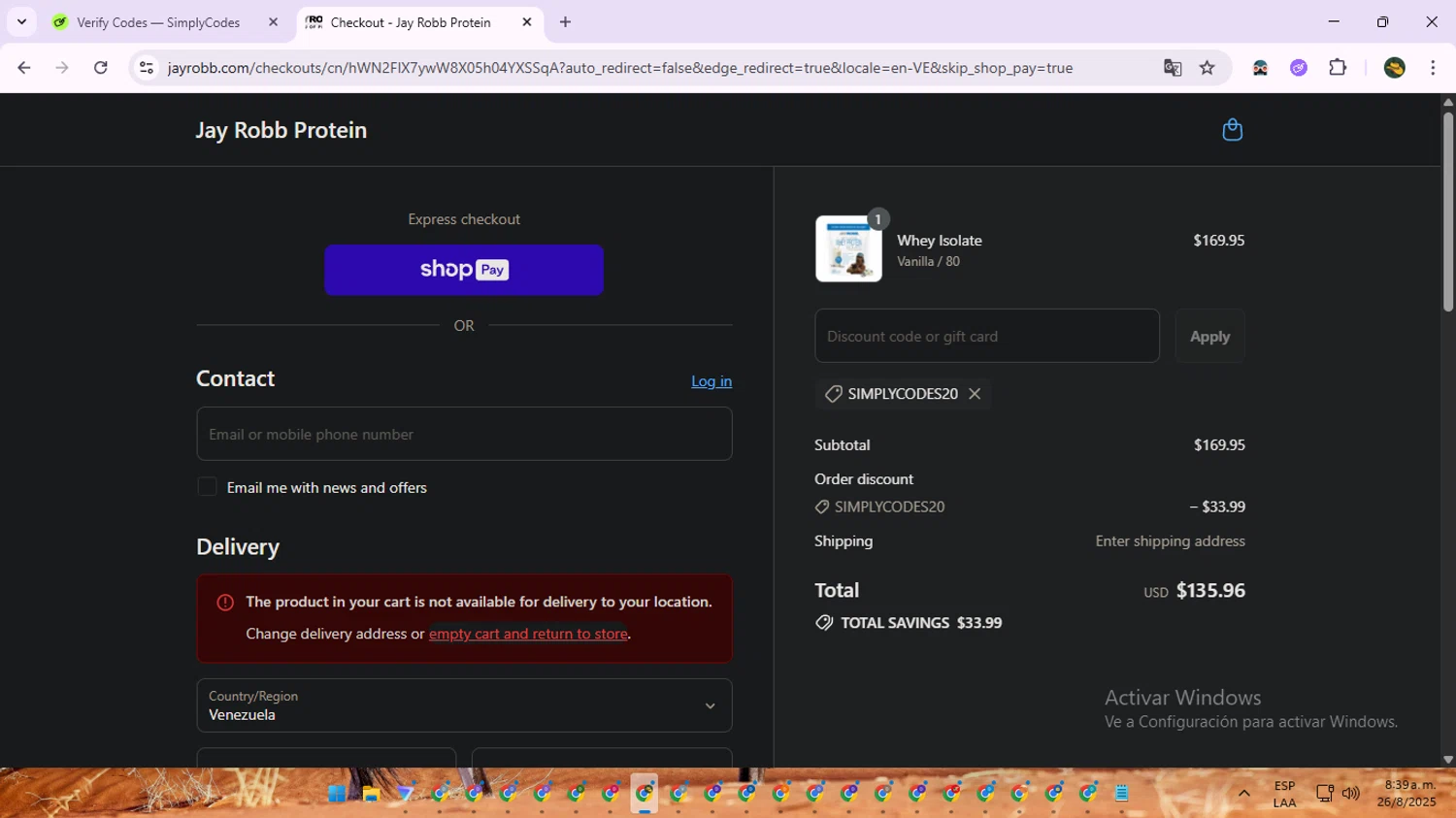The width and height of the screenshot is (1456, 818).
Task: Click the Apply discount button
Action: (x=1209, y=336)
